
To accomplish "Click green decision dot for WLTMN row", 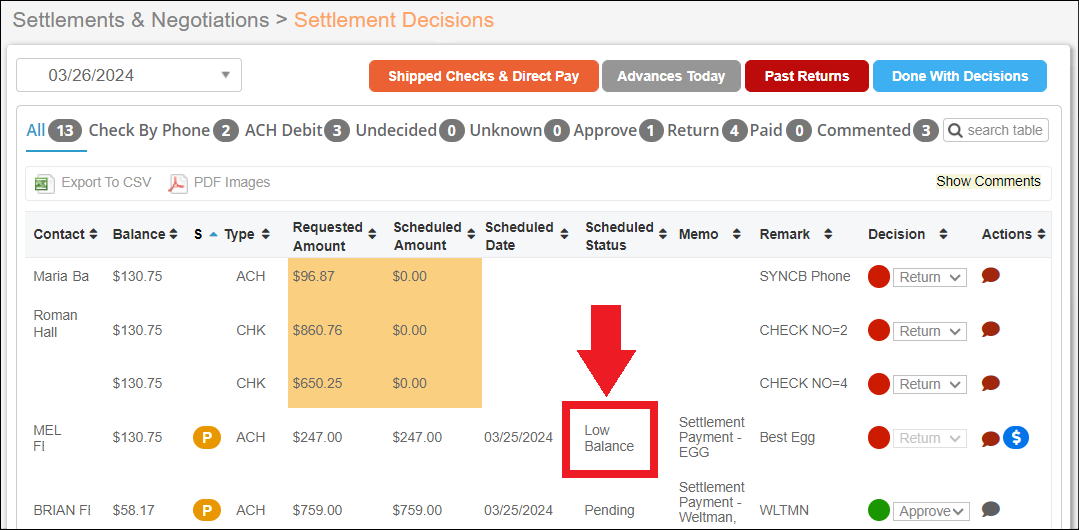I will coord(879,511).
